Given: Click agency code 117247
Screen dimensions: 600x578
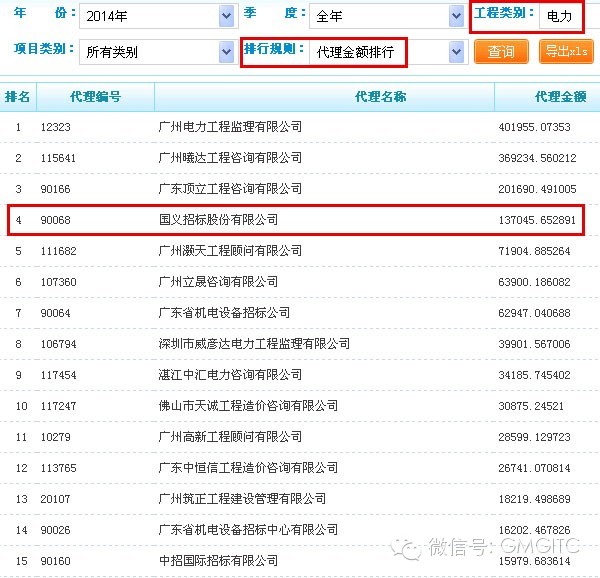Looking at the screenshot, I should click(x=59, y=406).
